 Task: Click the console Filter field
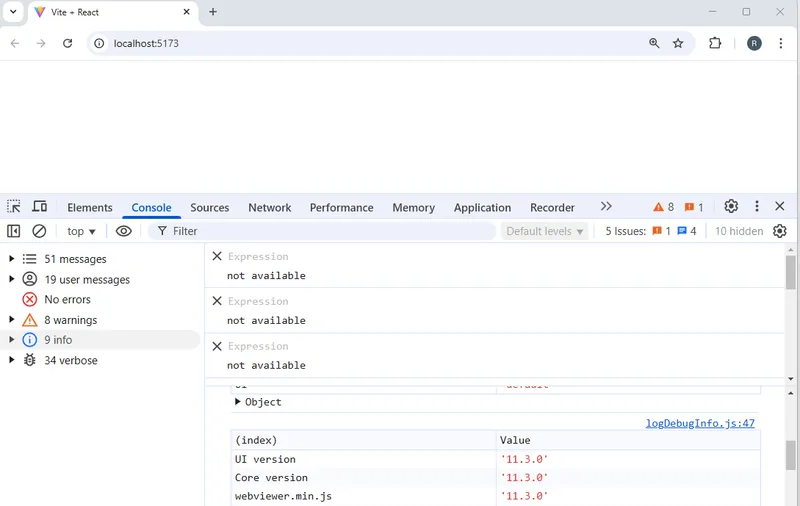[x=321, y=231]
